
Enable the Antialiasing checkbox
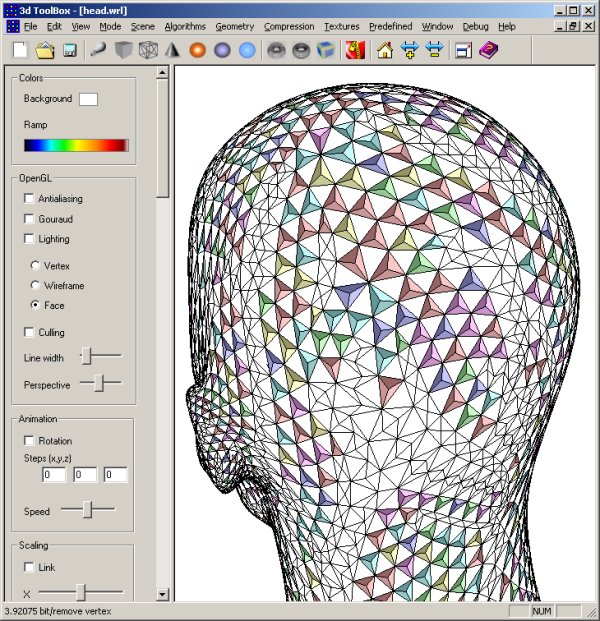pos(29,199)
